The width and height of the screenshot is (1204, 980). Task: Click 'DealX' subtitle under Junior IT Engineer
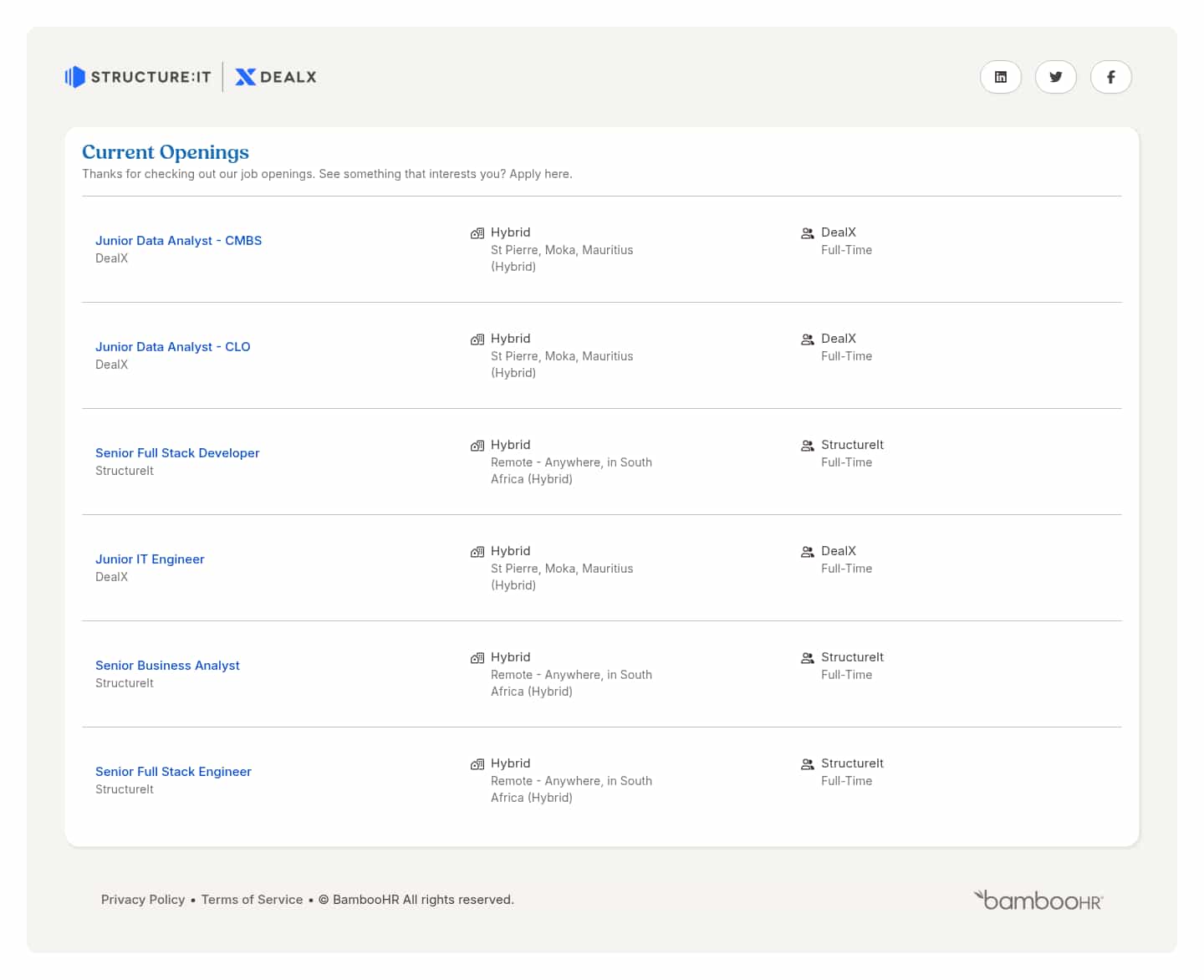(111, 577)
